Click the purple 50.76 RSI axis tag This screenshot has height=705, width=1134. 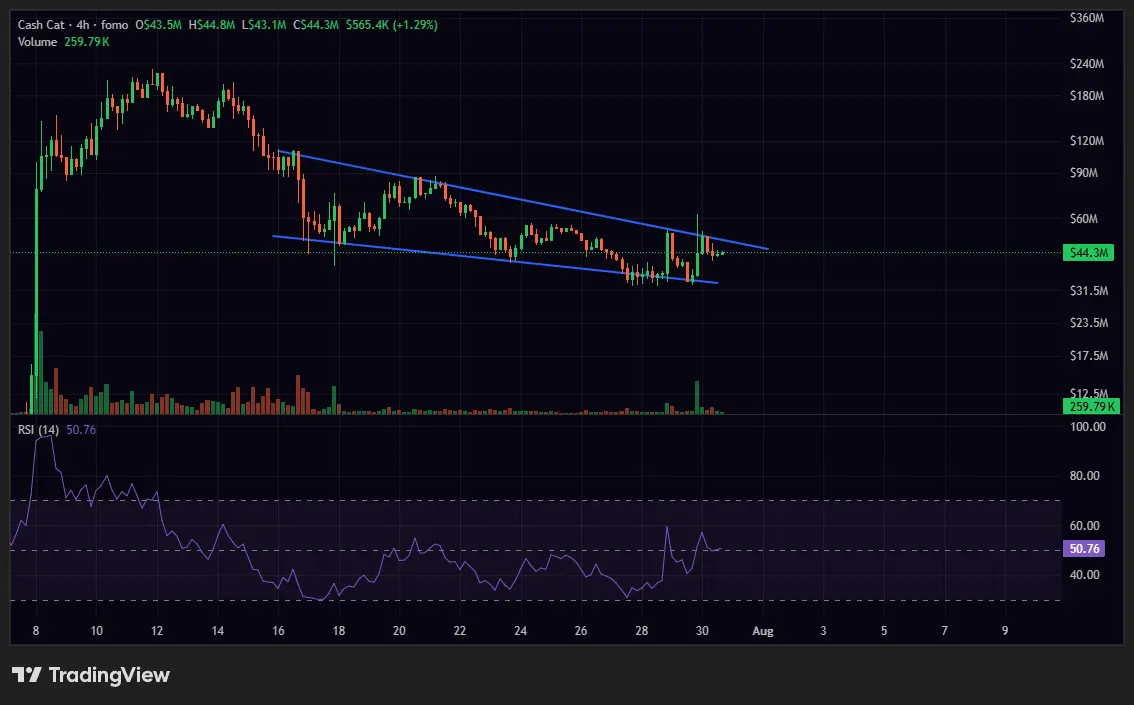[1084, 549]
